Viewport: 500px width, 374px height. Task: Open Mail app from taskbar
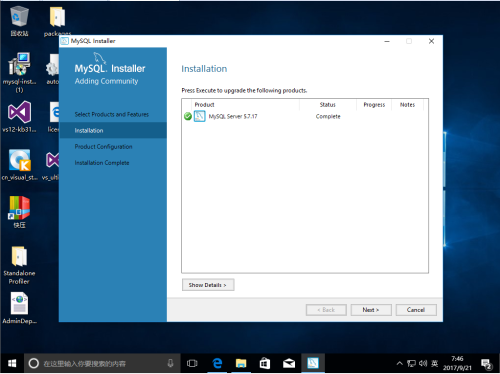pos(289,363)
